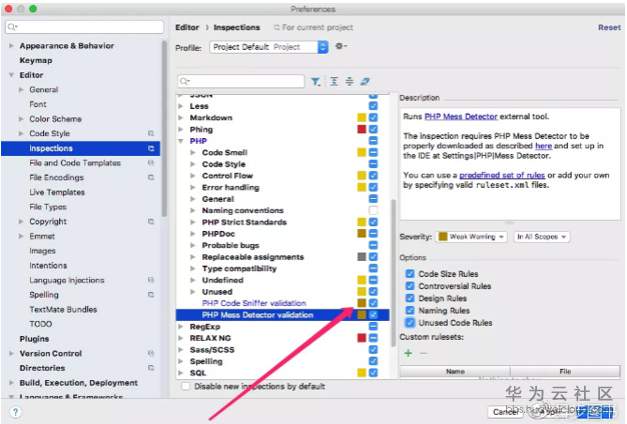Viewport: 627px width, 424px height.
Task: Click the project-level icon beside Language Injections
Action: 151,280
